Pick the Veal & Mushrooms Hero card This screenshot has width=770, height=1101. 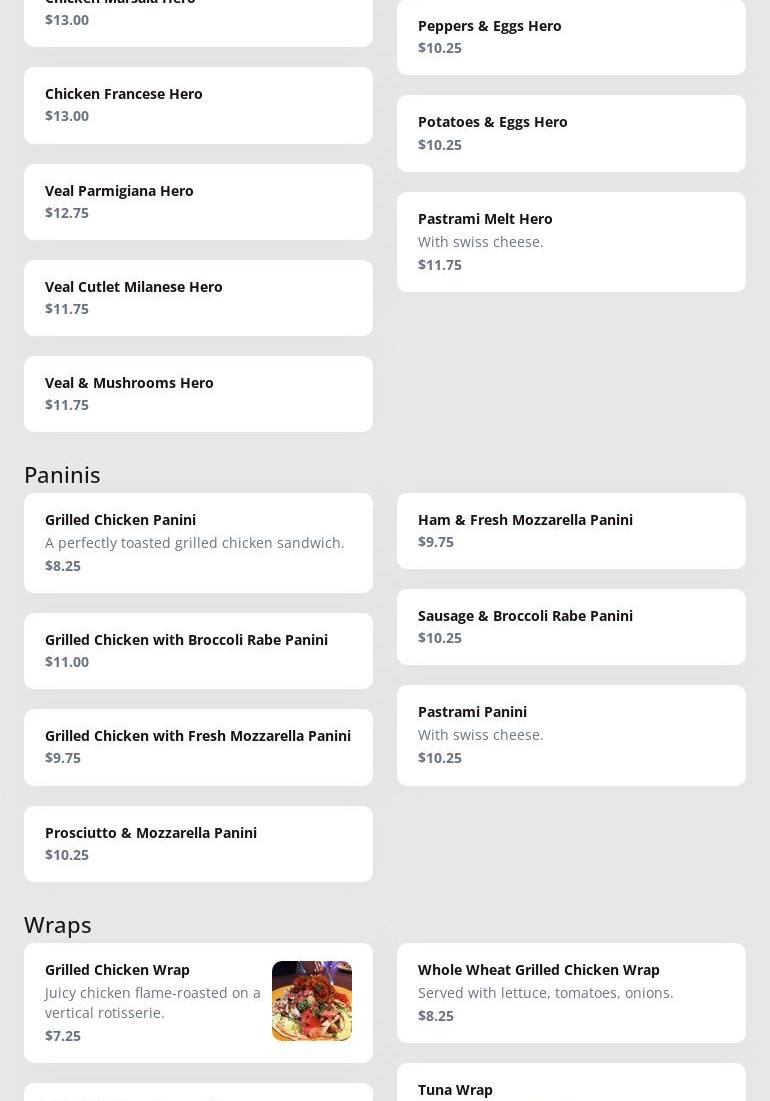point(198,393)
